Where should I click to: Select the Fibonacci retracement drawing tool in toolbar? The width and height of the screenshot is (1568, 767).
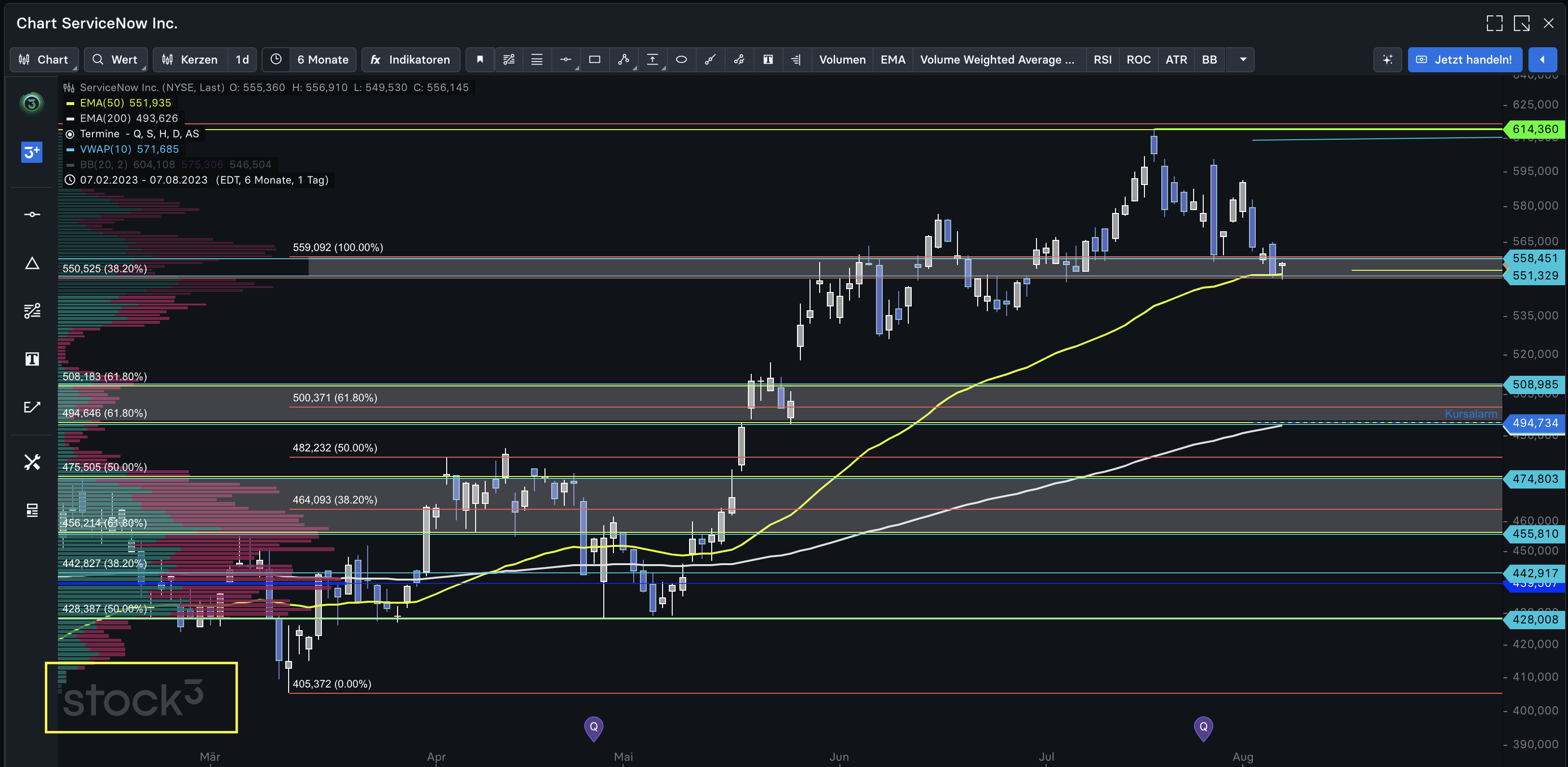(509, 60)
